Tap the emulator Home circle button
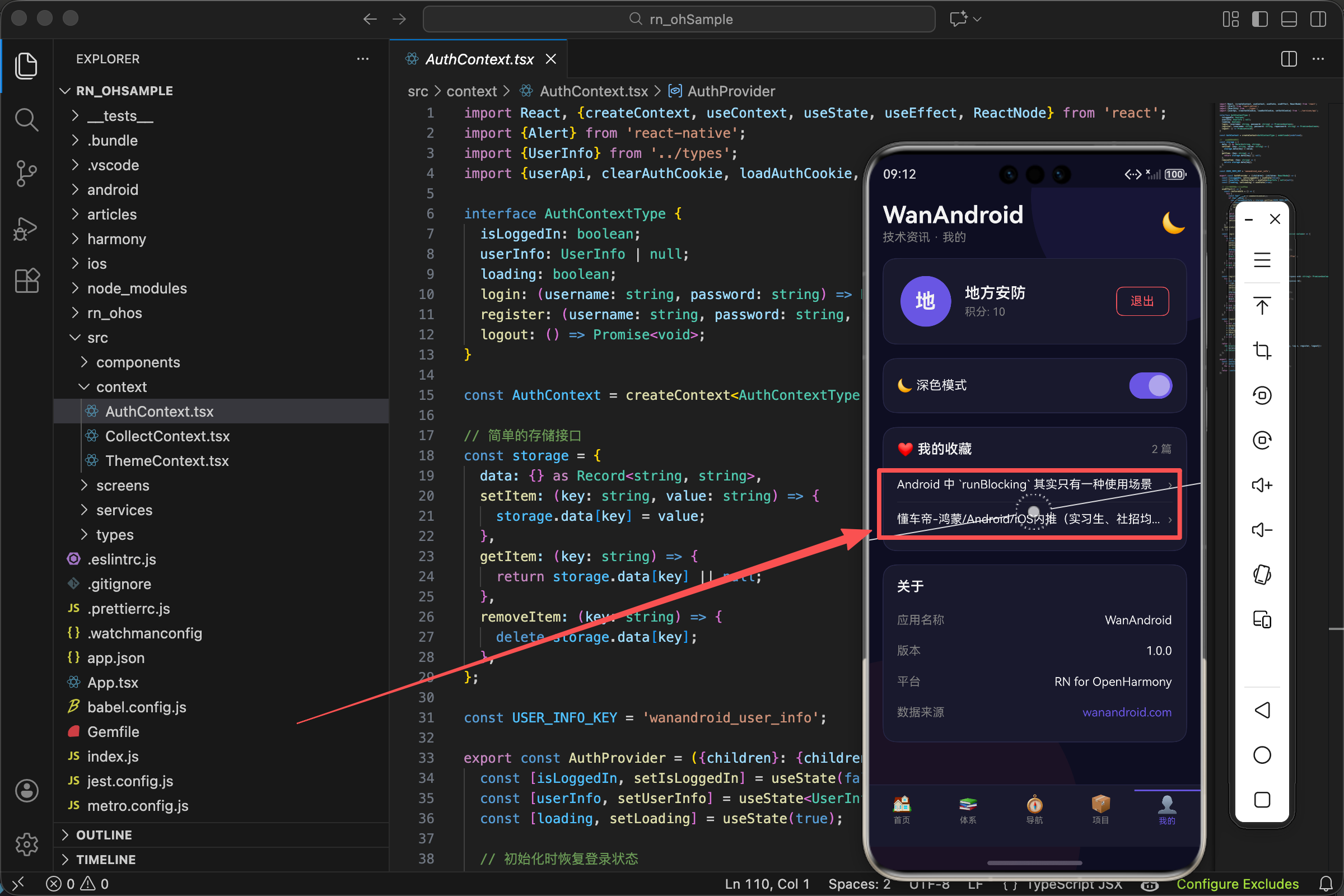The height and width of the screenshot is (896, 1344). coord(1262,755)
